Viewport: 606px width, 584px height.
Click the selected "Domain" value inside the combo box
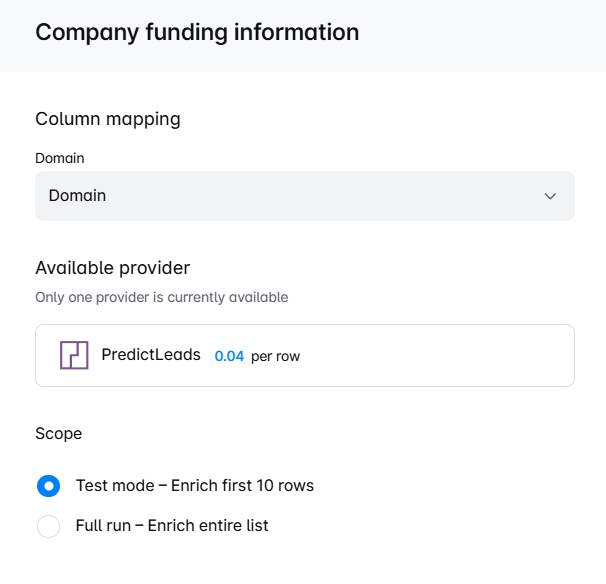[77, 196]
